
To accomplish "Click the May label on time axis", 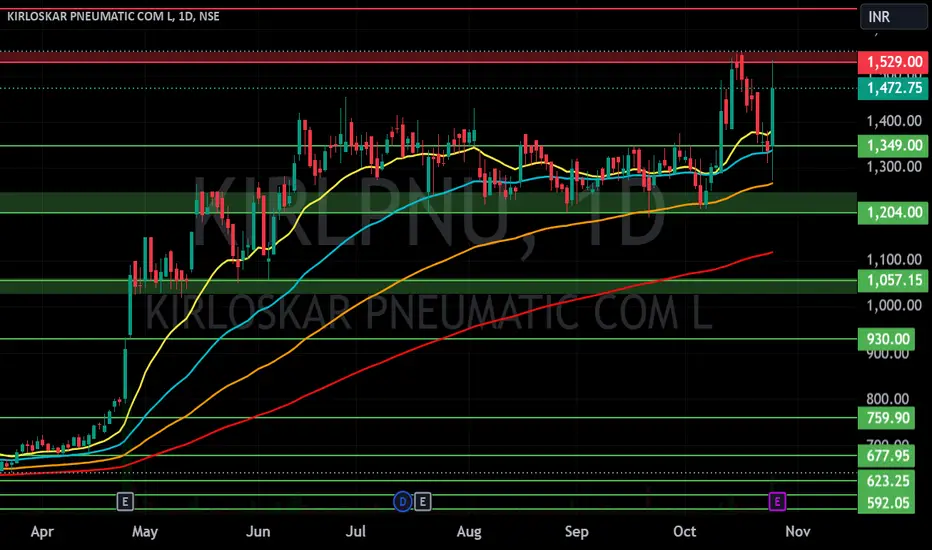I will point(144,531).
